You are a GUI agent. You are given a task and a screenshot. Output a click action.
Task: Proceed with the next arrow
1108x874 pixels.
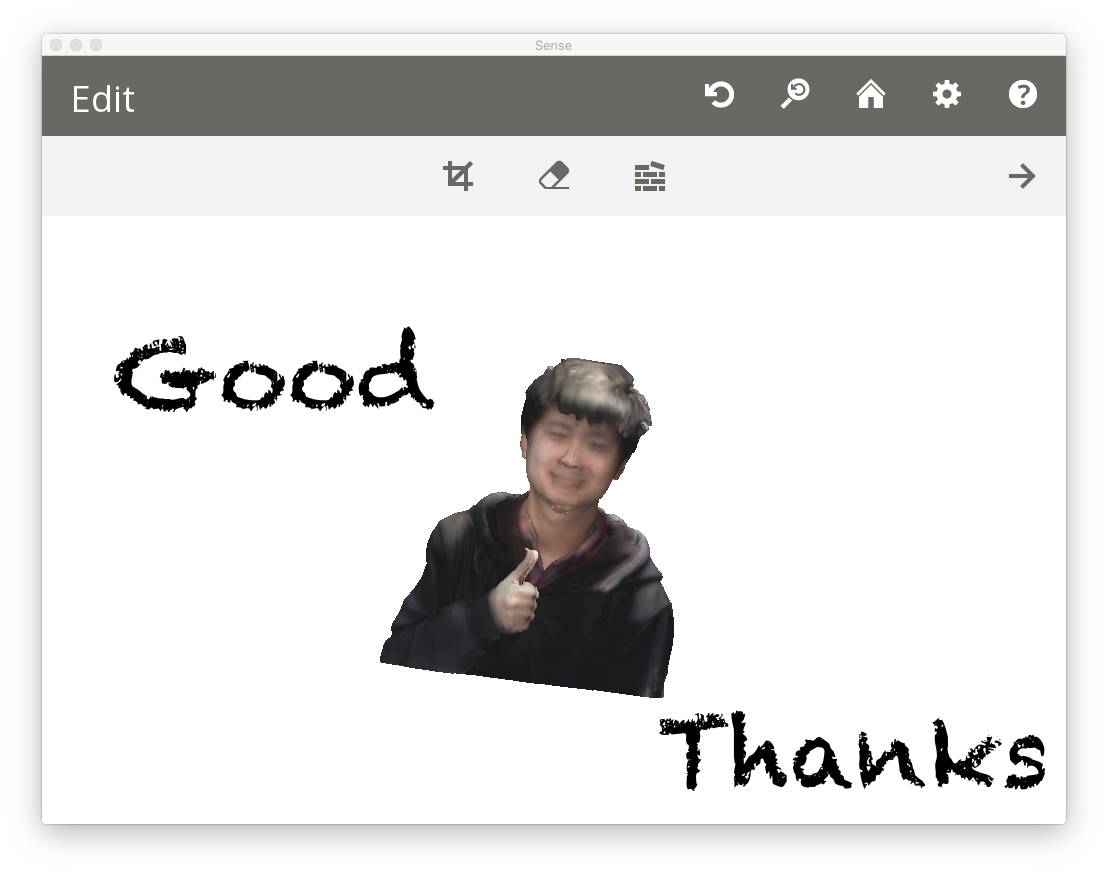pyautogui.click(x=1022, y=176)
